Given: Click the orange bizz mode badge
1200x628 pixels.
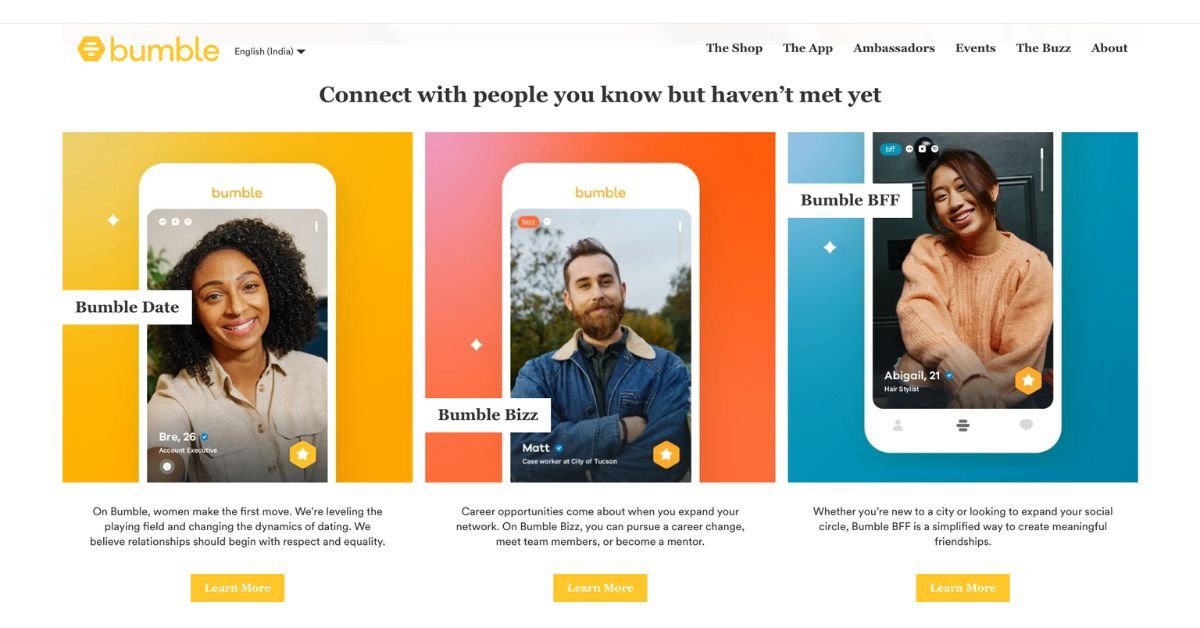Looking at the screenshot, I should coord(528,221).
